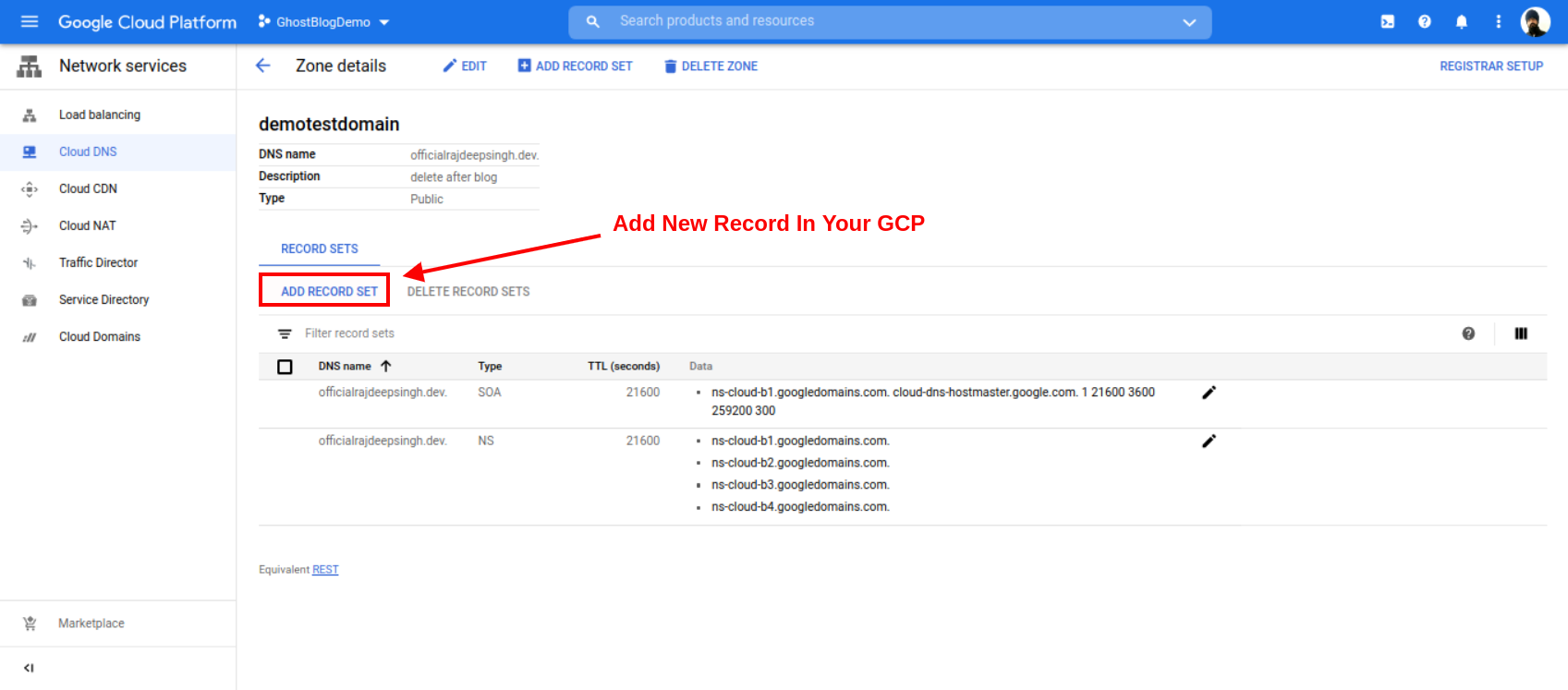This screenshot has width=1568, height=690.
Task: Expand the search bar dropdown arrow
Action: click(1189, 22)
